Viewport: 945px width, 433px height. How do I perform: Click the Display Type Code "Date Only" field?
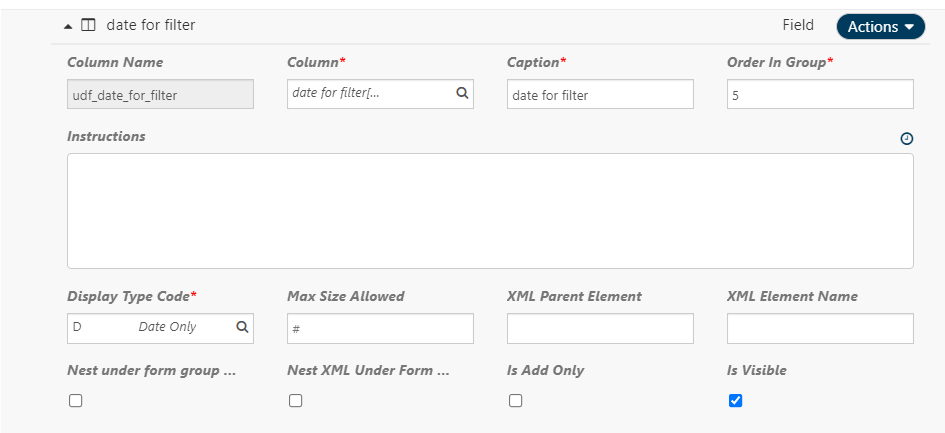point(150,327)
